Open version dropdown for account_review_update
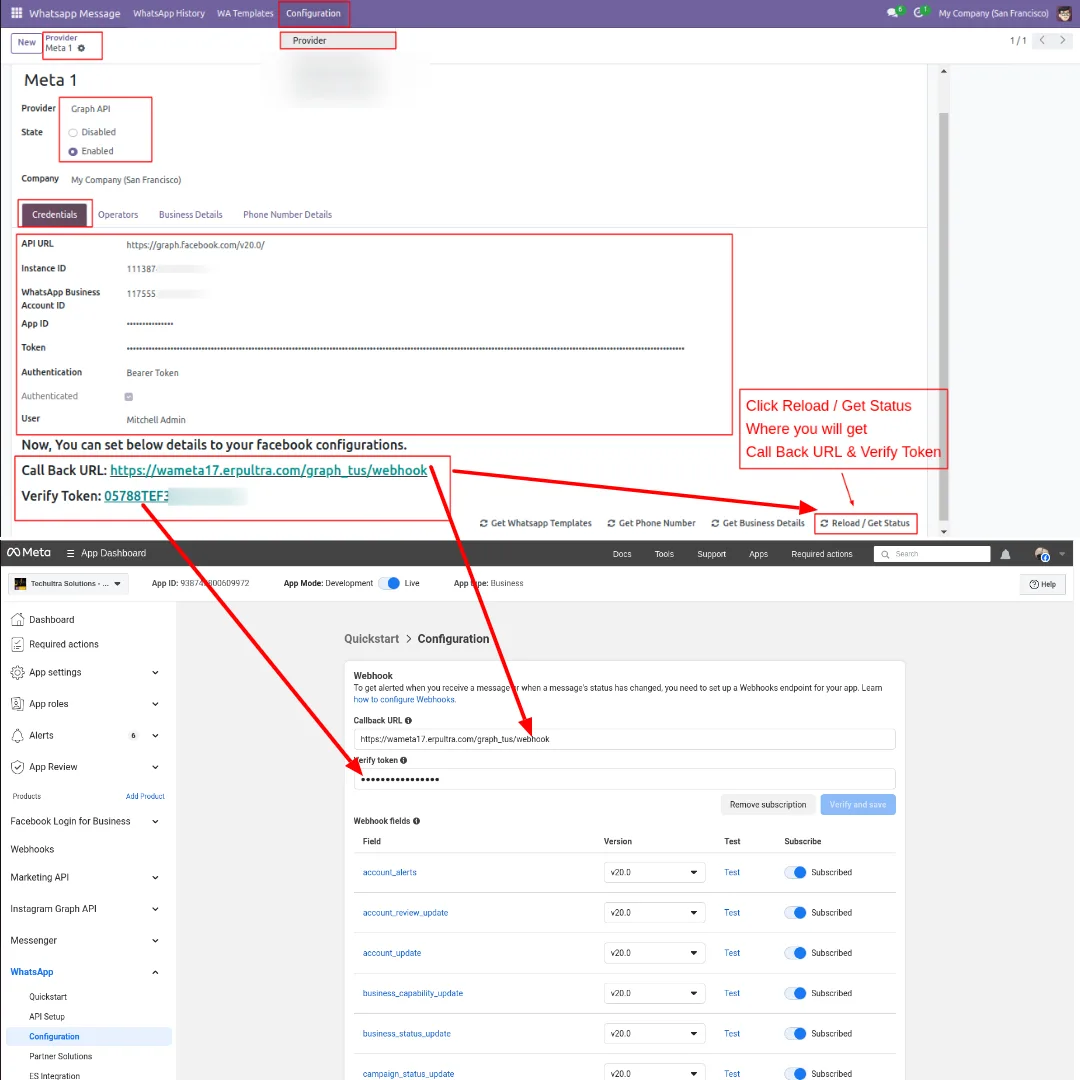Image resolution: width=1080 pixels, height=1080 pixels. [654, 913]
